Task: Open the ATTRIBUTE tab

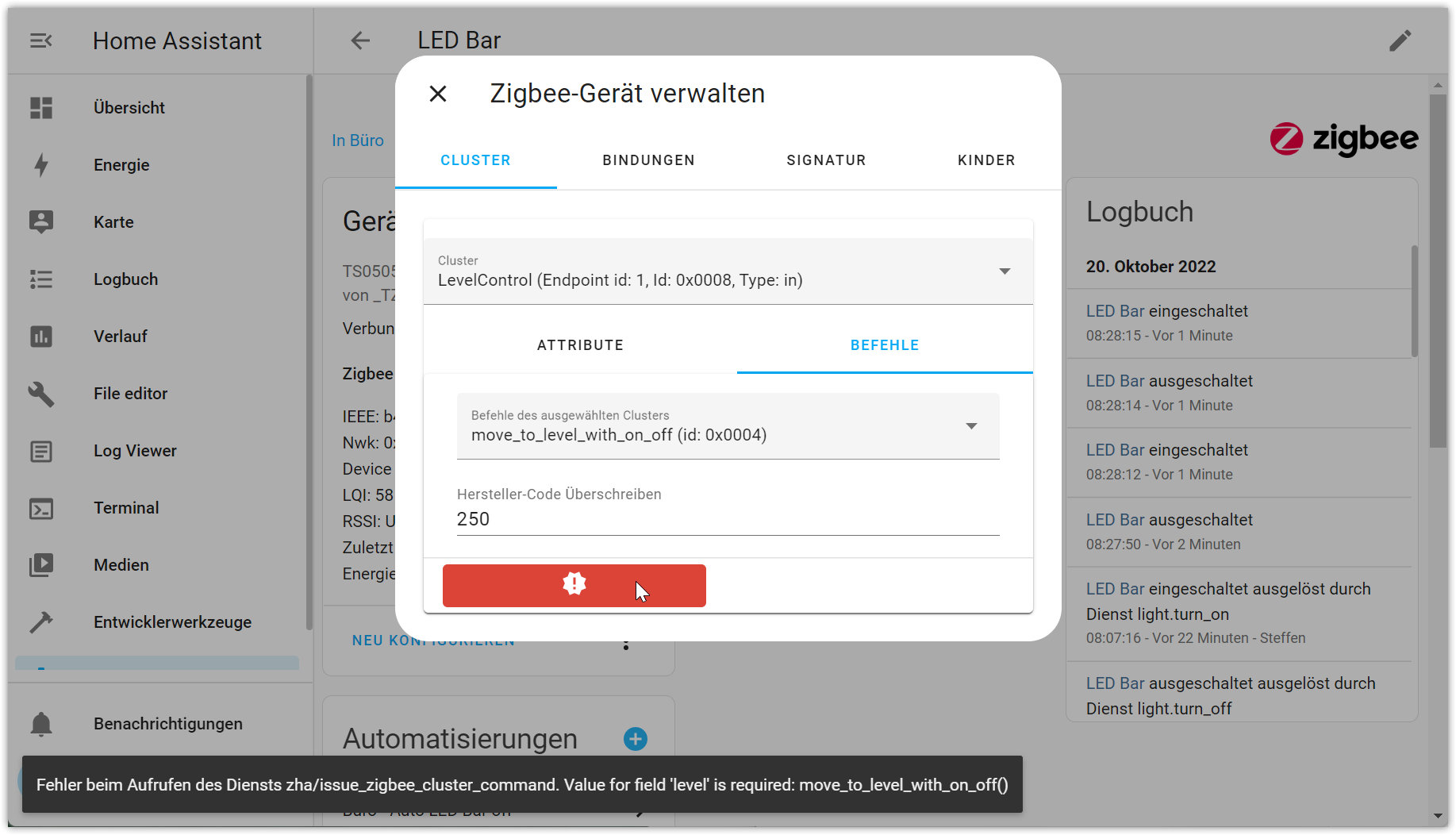Action: 580,344
